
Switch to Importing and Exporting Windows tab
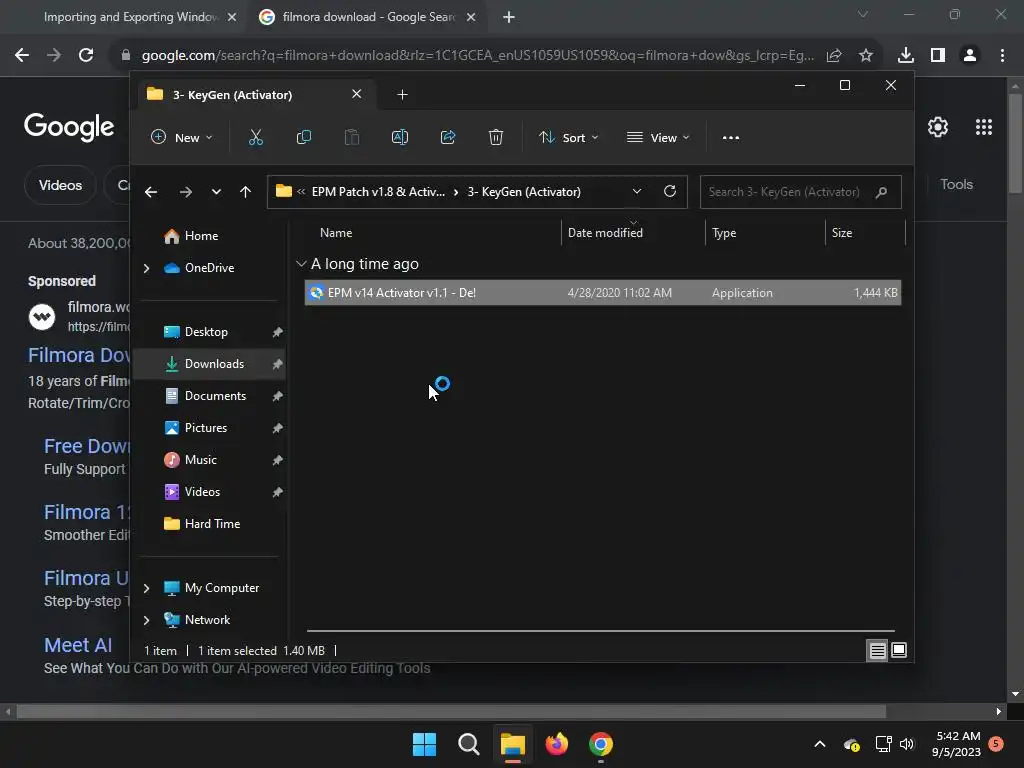pyautogui.click(x=131, y=17)
